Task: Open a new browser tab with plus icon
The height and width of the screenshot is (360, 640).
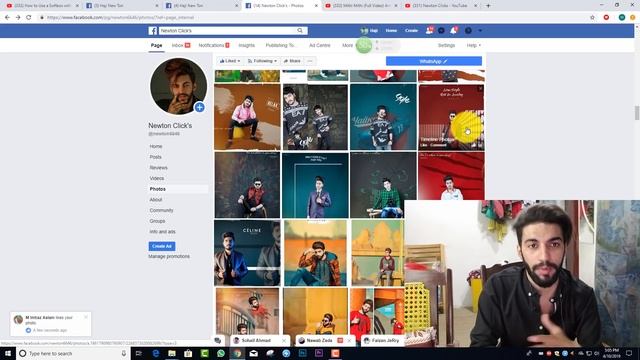Action: pyautogui.click(x=488, y=6)
